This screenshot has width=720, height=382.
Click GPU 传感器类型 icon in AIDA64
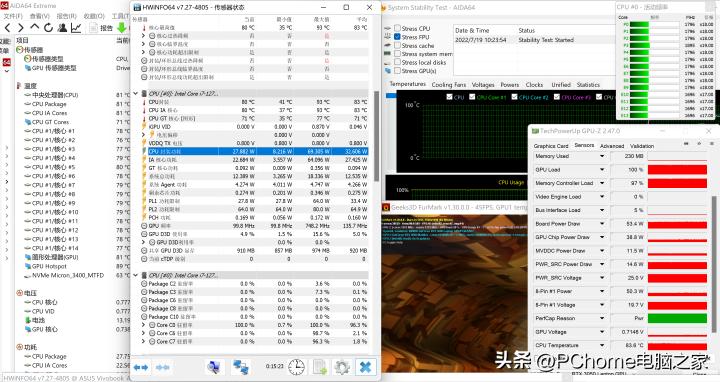point(28,68)
